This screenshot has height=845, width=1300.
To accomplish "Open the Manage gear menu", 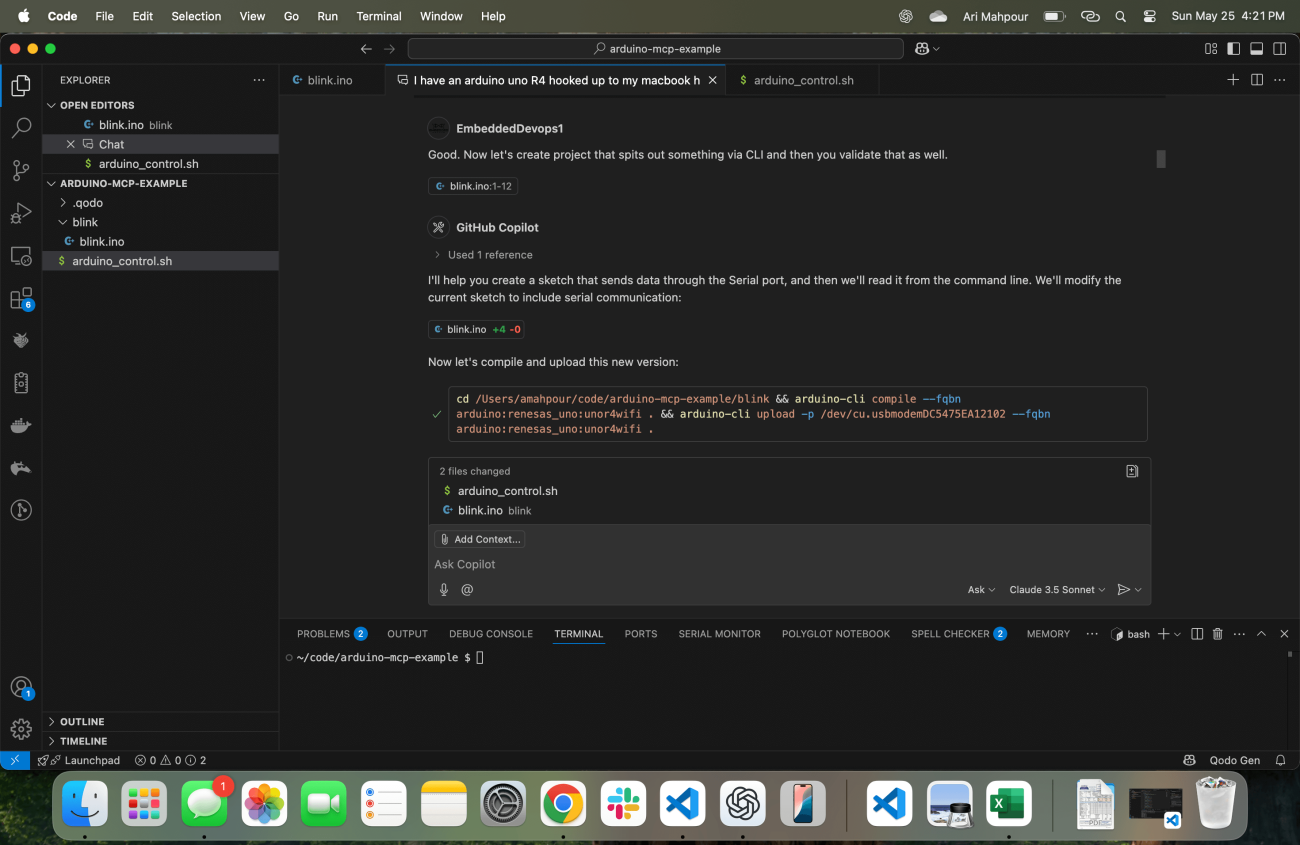I will click(21, 729).
